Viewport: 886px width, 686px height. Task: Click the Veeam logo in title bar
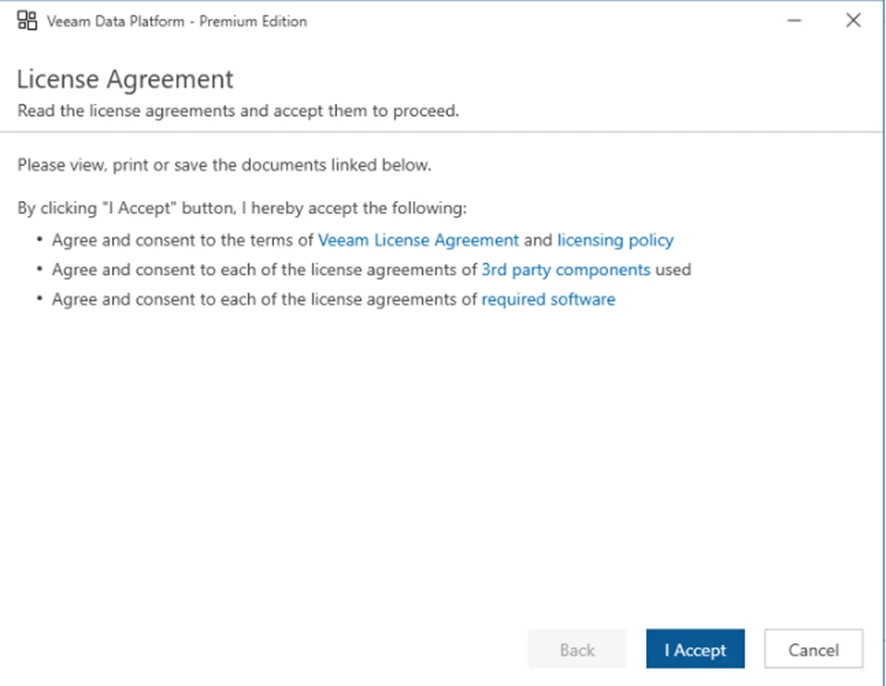27,21
